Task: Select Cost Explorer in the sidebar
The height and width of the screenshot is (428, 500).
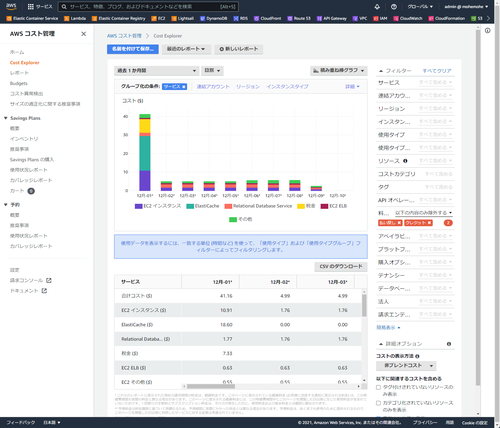Action: pyautogui.click(x=25, y=63)
